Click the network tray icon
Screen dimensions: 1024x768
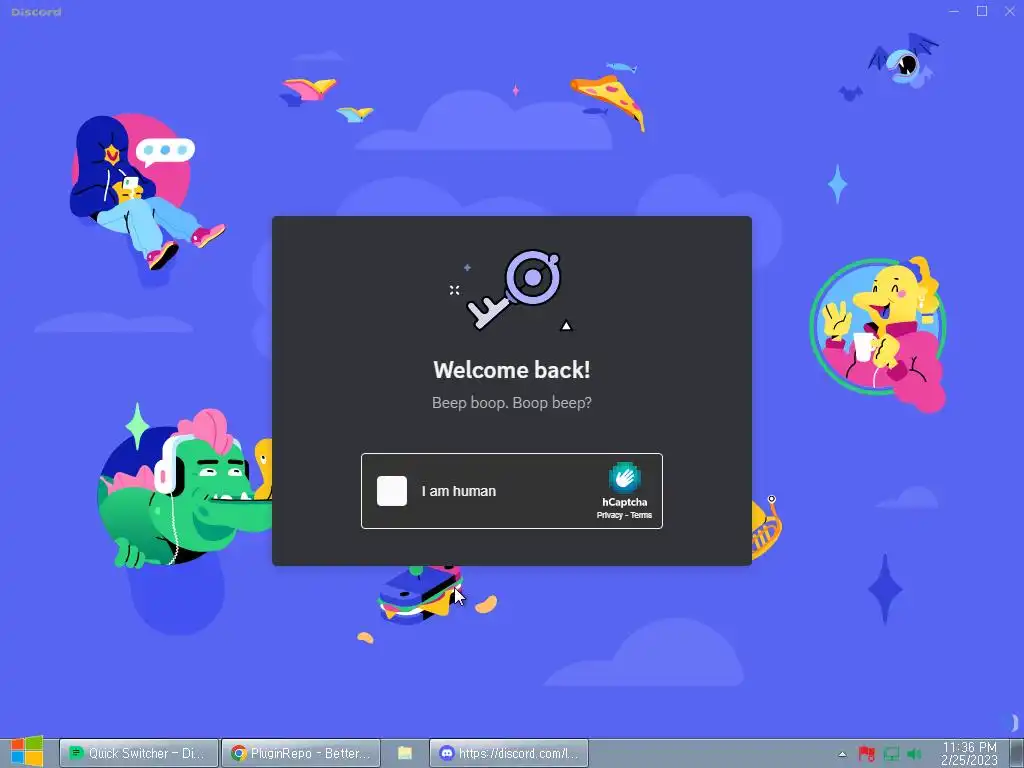891,754
